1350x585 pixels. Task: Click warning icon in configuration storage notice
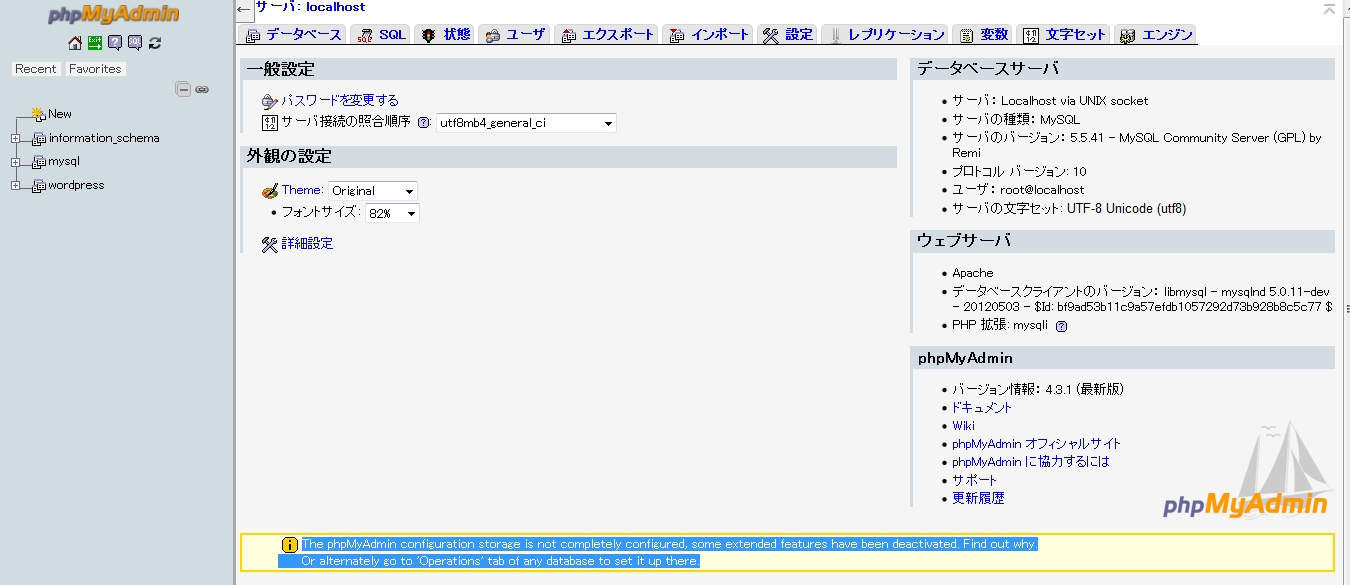(x=290, y=545)
